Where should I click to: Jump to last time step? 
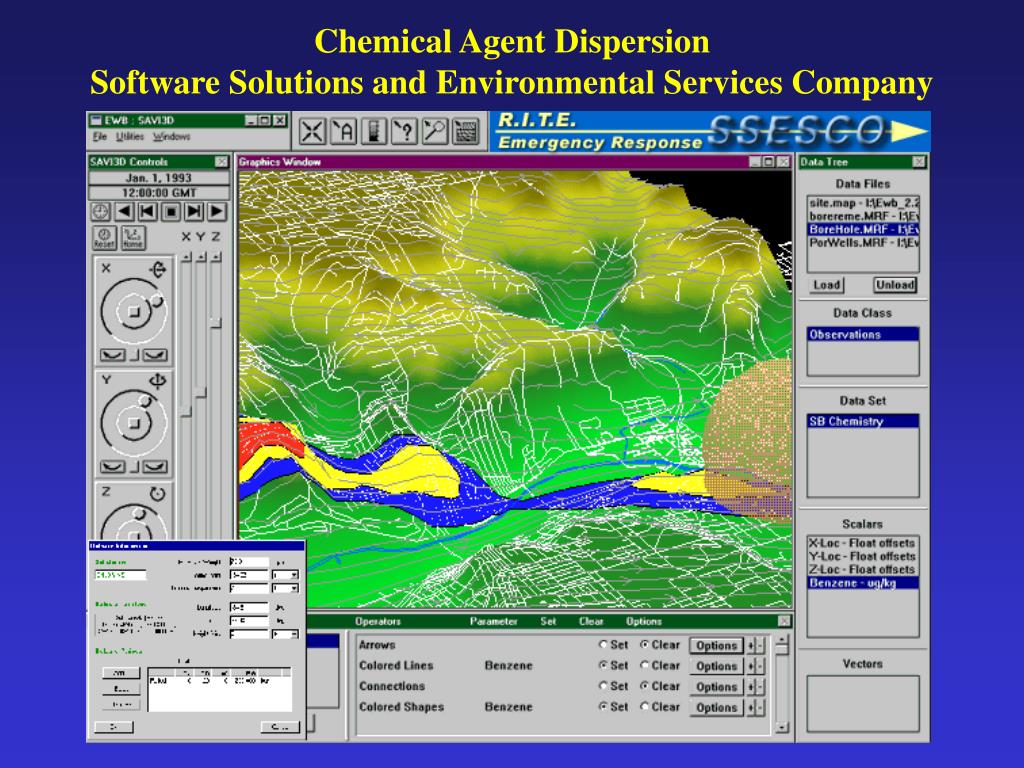click(x=194, y=212)
